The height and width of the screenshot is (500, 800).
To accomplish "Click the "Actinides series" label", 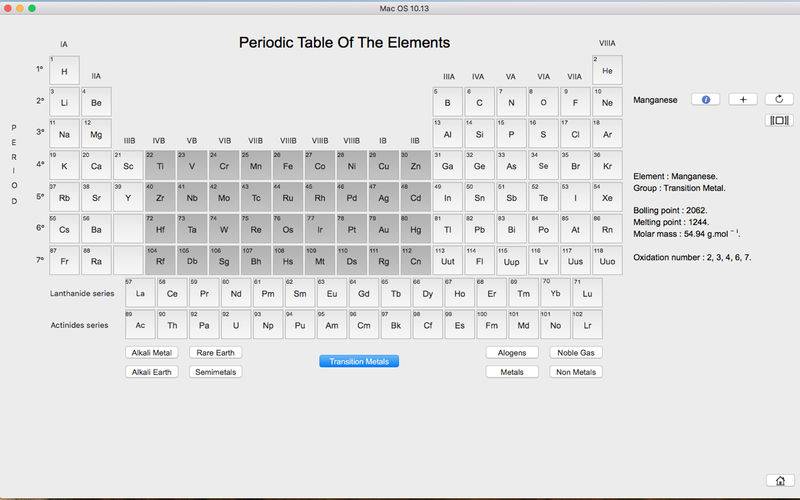I will [79, 325].
